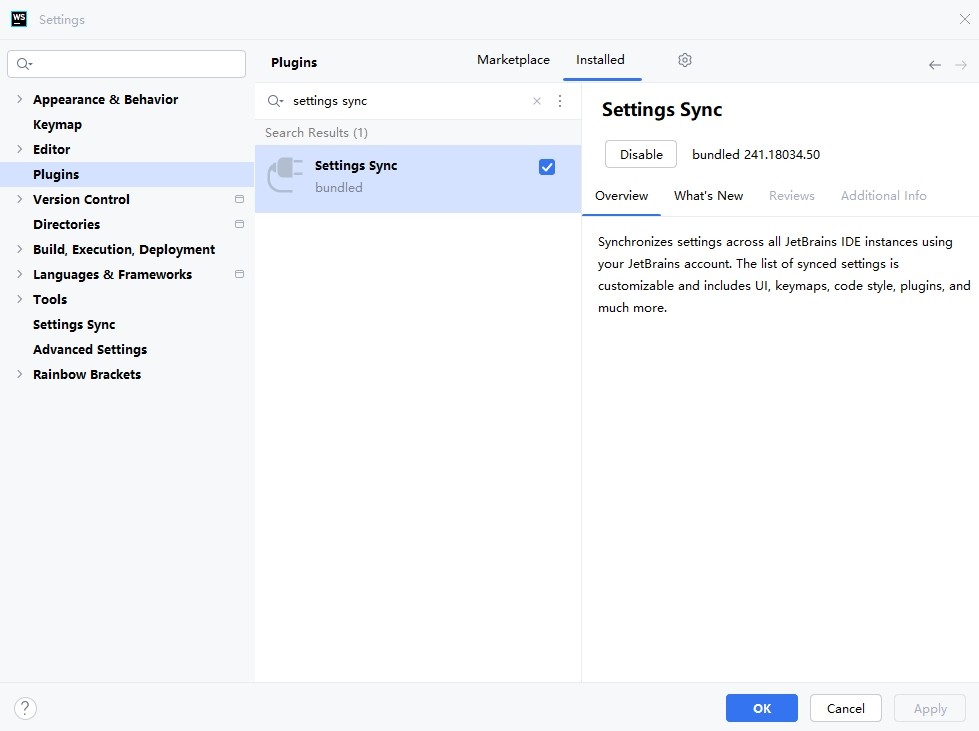
Task: Expand the Tools section
Action: point(19,299)
